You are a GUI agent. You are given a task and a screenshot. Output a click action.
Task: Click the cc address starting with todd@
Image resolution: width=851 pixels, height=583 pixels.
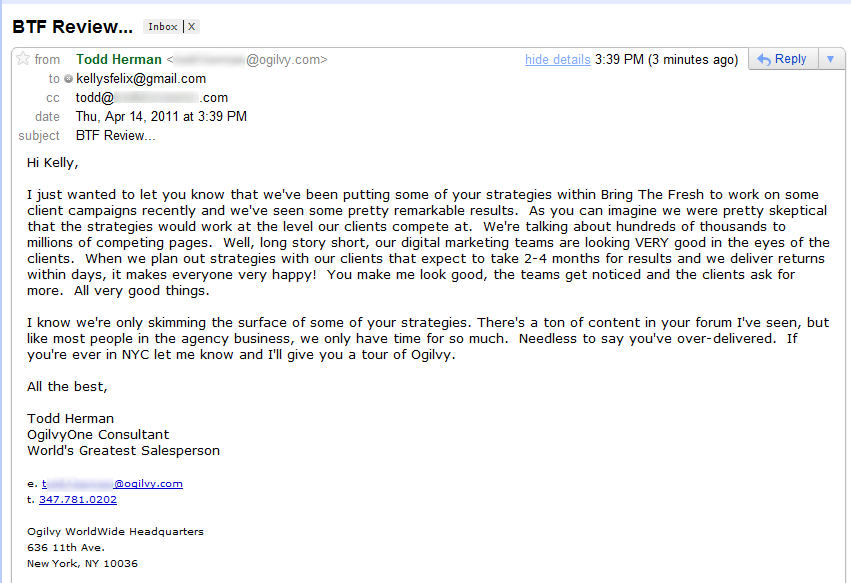(152, 98)
